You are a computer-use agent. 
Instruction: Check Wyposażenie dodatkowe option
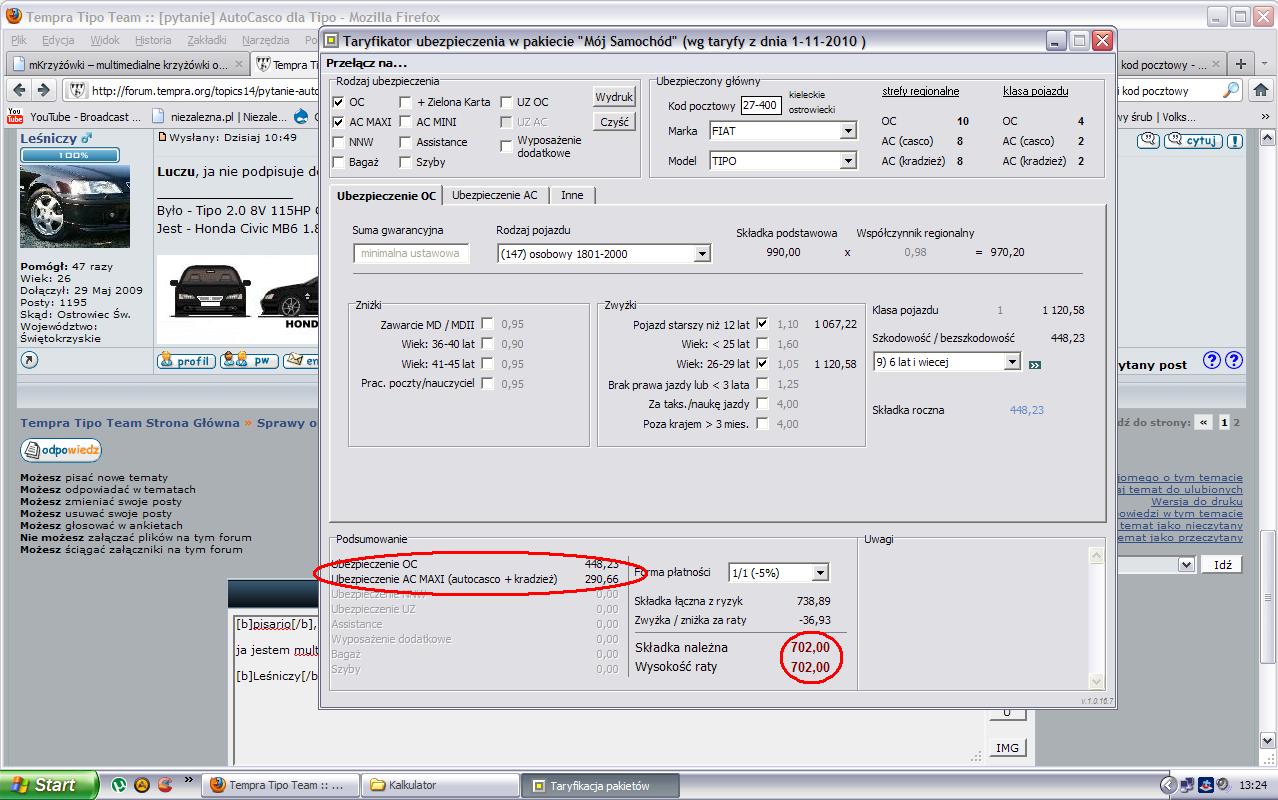point(508,145)
